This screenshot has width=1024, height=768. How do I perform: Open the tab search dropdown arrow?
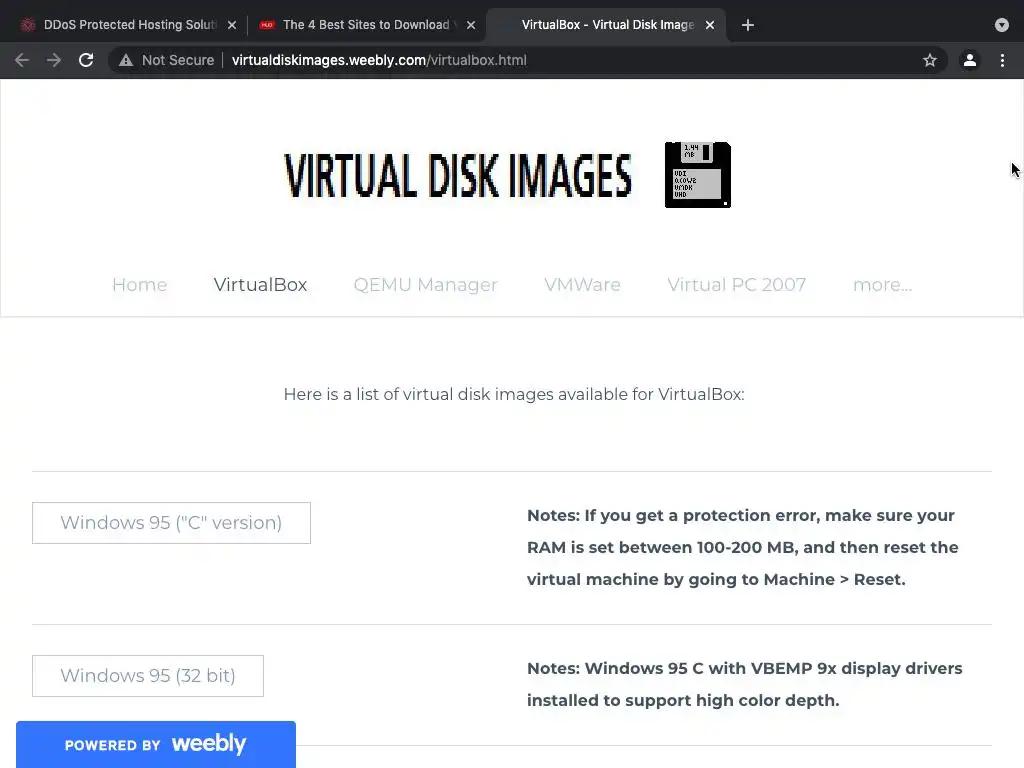1002,25
